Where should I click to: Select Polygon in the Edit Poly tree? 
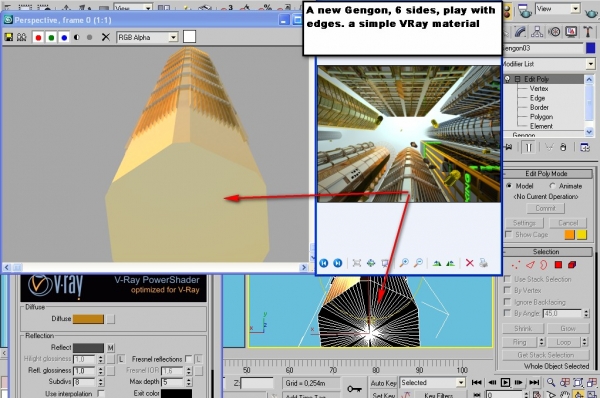[x=541, y=117]
